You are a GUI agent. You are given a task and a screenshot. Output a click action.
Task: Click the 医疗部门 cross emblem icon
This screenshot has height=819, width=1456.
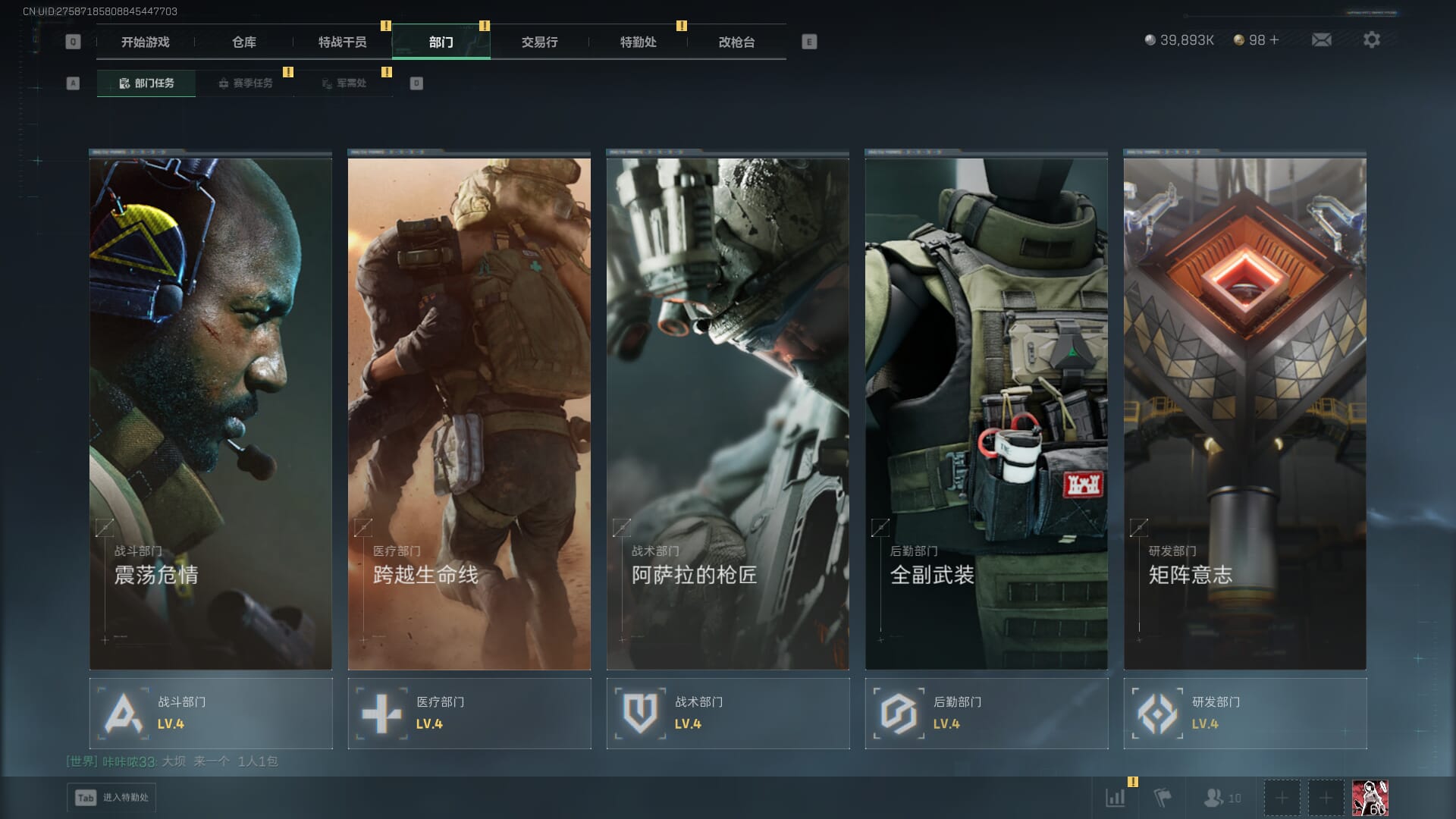tap(381, 713)
